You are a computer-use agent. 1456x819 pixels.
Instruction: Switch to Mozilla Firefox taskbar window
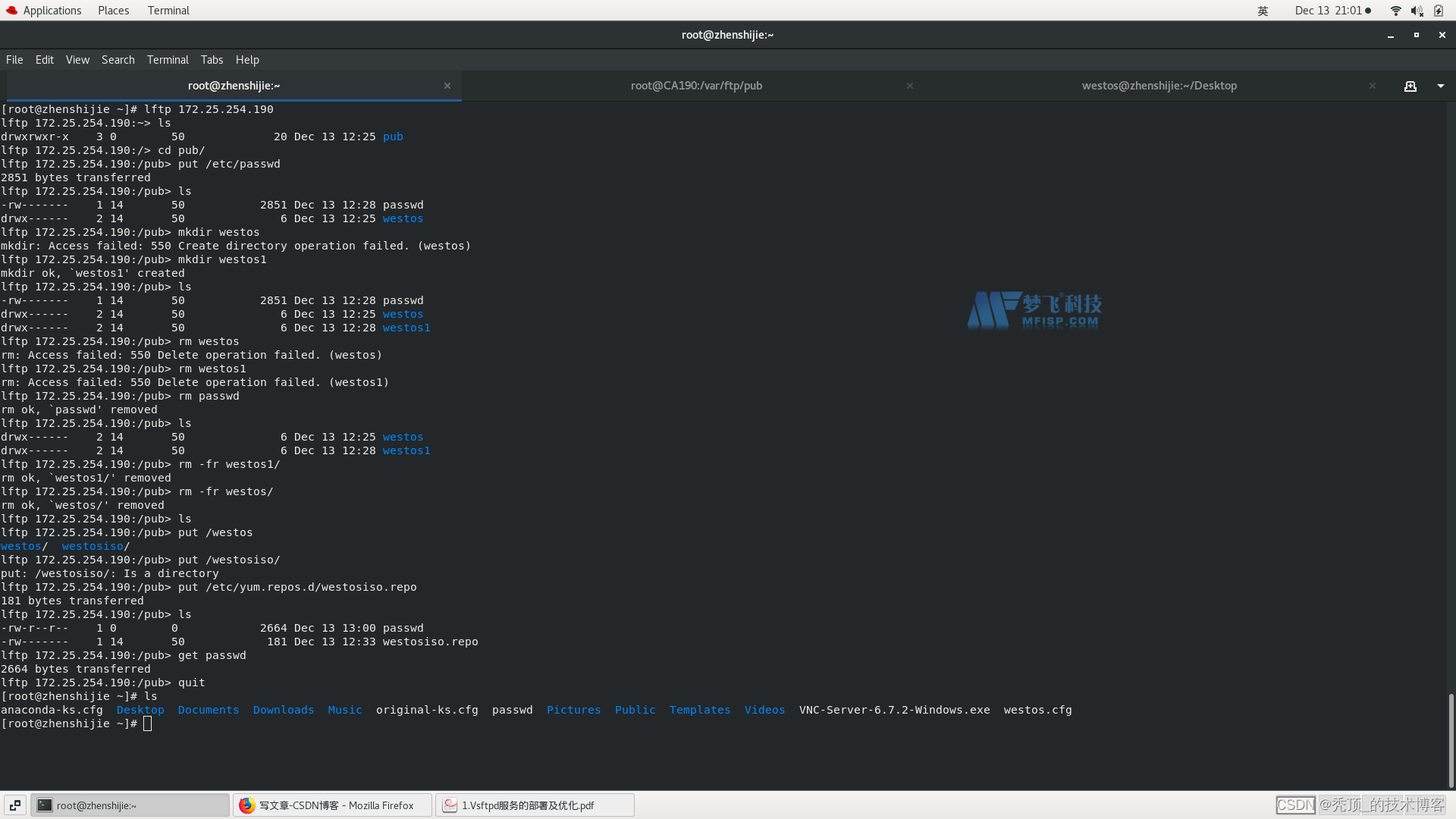[x=332, y=805]
